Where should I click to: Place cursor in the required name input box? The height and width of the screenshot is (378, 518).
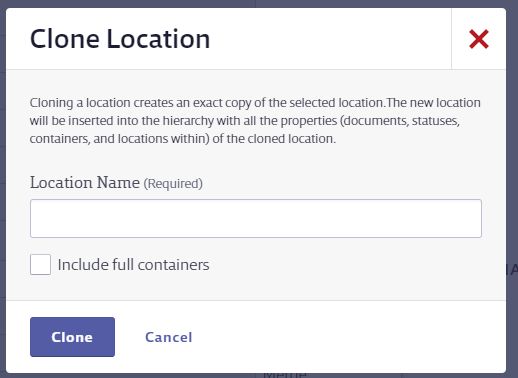coord(256,218)
